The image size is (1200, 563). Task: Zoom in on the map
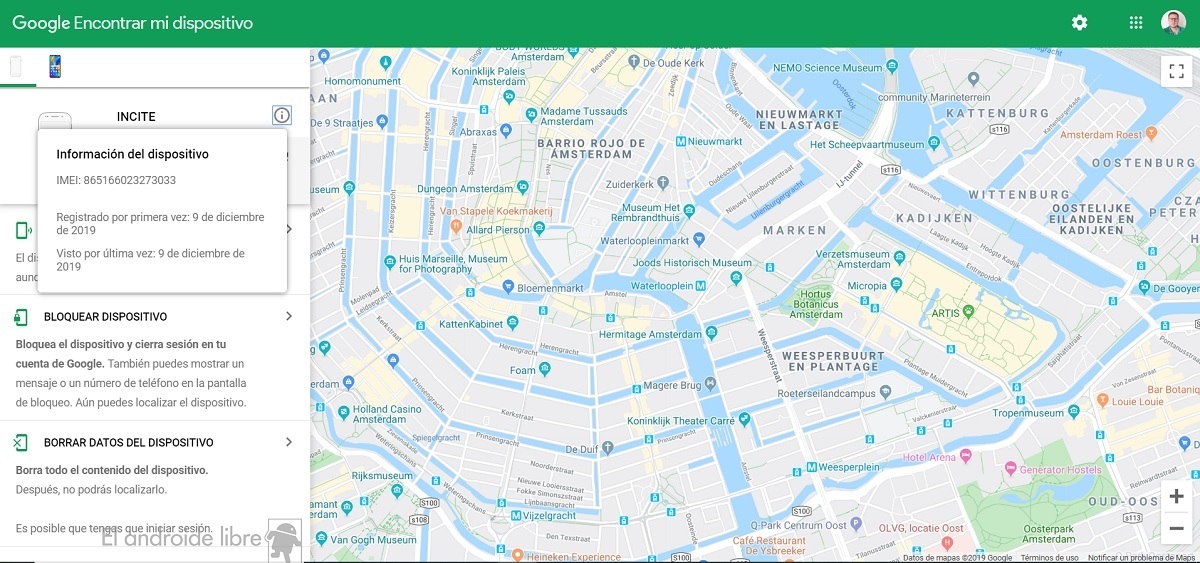1176,497
